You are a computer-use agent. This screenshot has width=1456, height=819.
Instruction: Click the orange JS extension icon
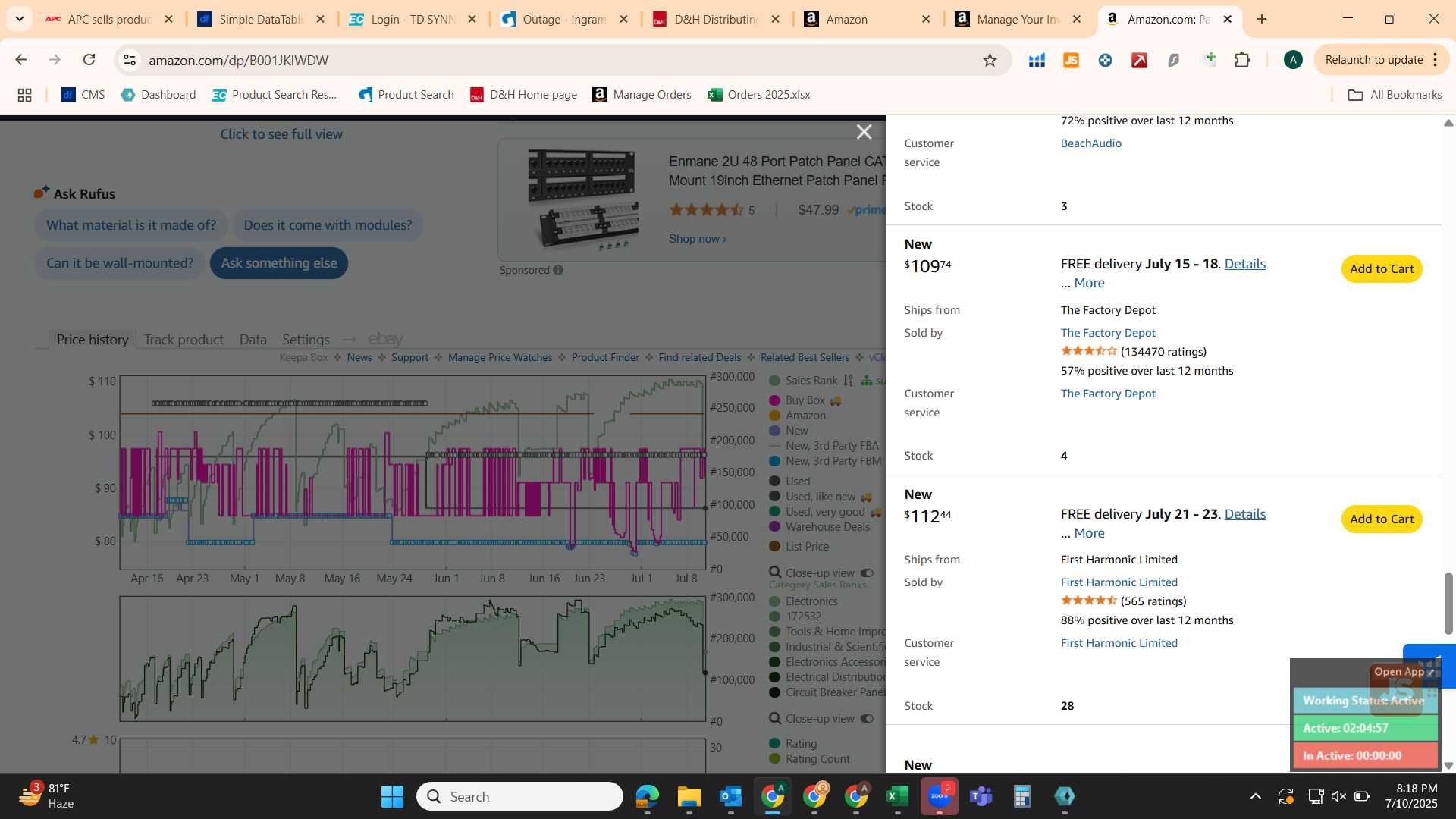tap(1071, 60)
